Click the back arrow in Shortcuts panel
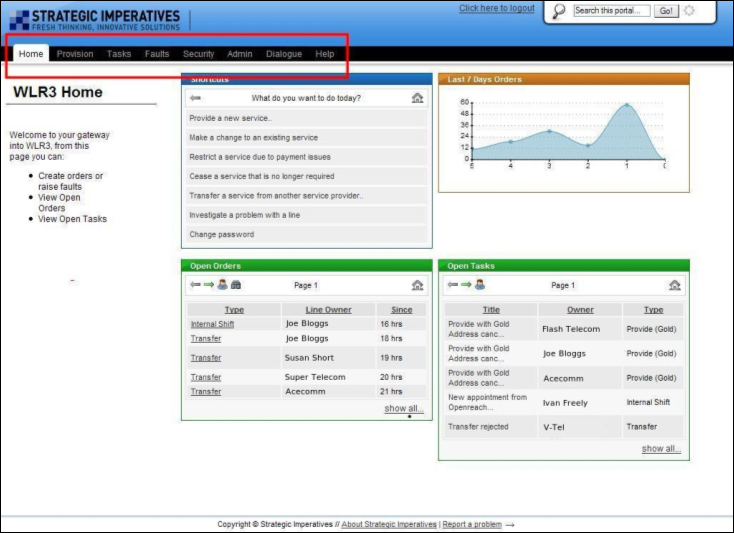This screenshot has width=734, height=533. click(195, 98)
